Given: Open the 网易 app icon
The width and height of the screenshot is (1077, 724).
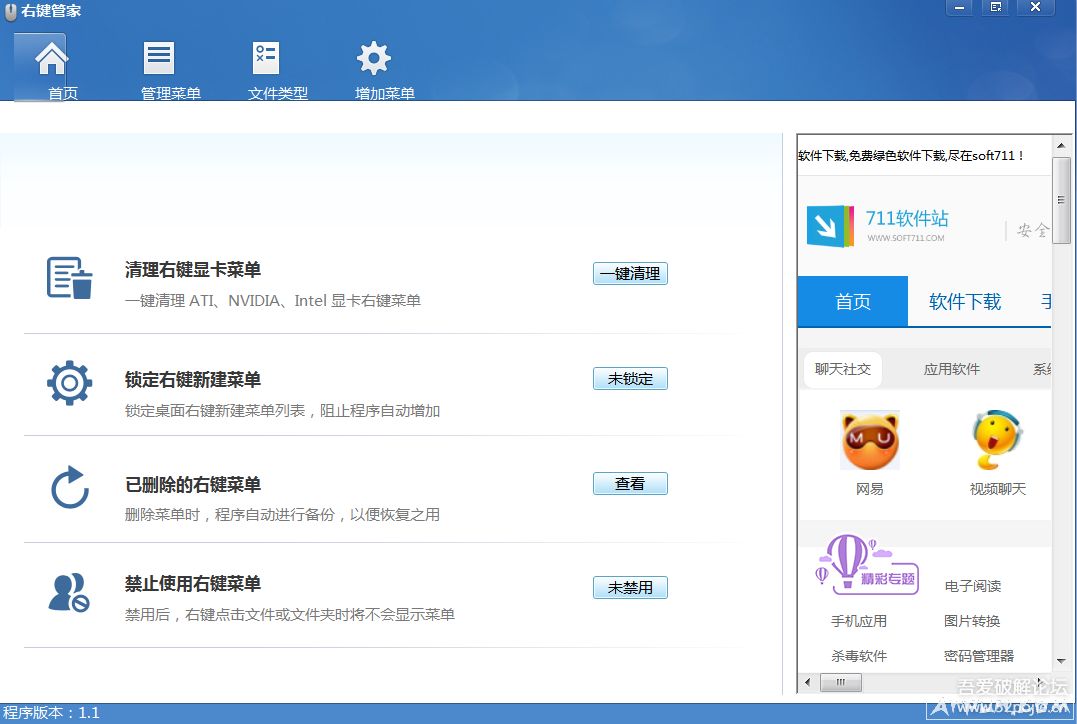Looking at the screenshot, I should 869,440.
